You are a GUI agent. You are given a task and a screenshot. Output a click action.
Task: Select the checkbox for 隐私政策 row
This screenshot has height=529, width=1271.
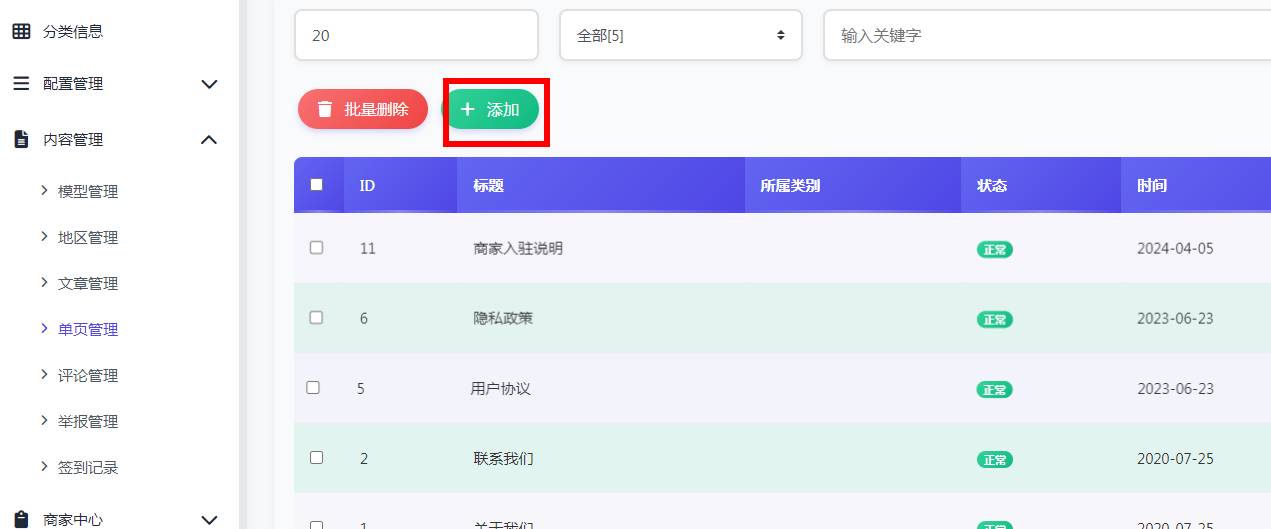click(317, 317)
